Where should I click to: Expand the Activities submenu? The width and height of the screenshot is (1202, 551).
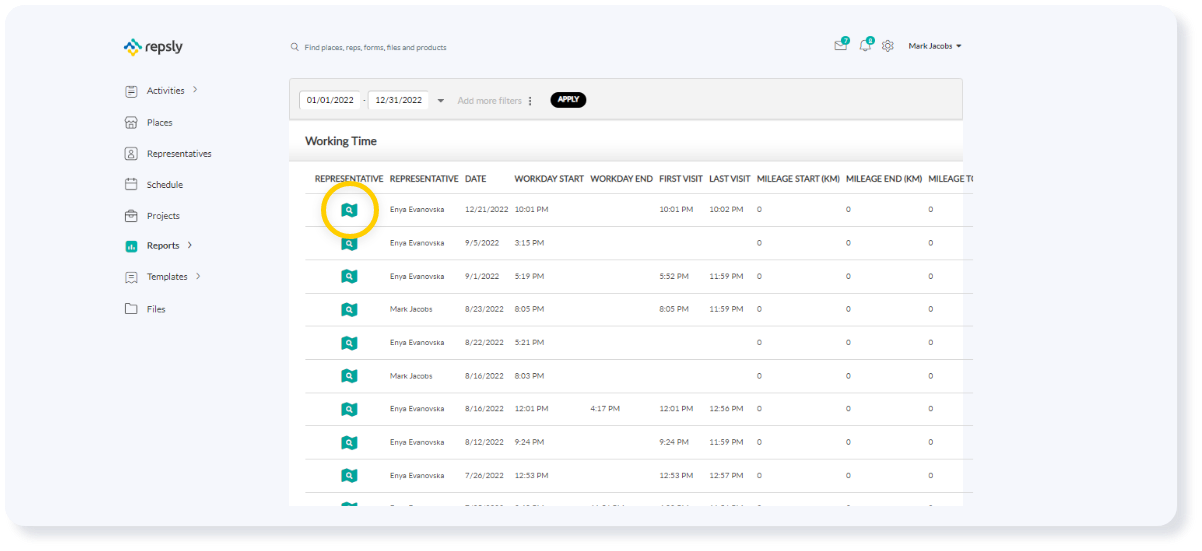click(195, 90)
